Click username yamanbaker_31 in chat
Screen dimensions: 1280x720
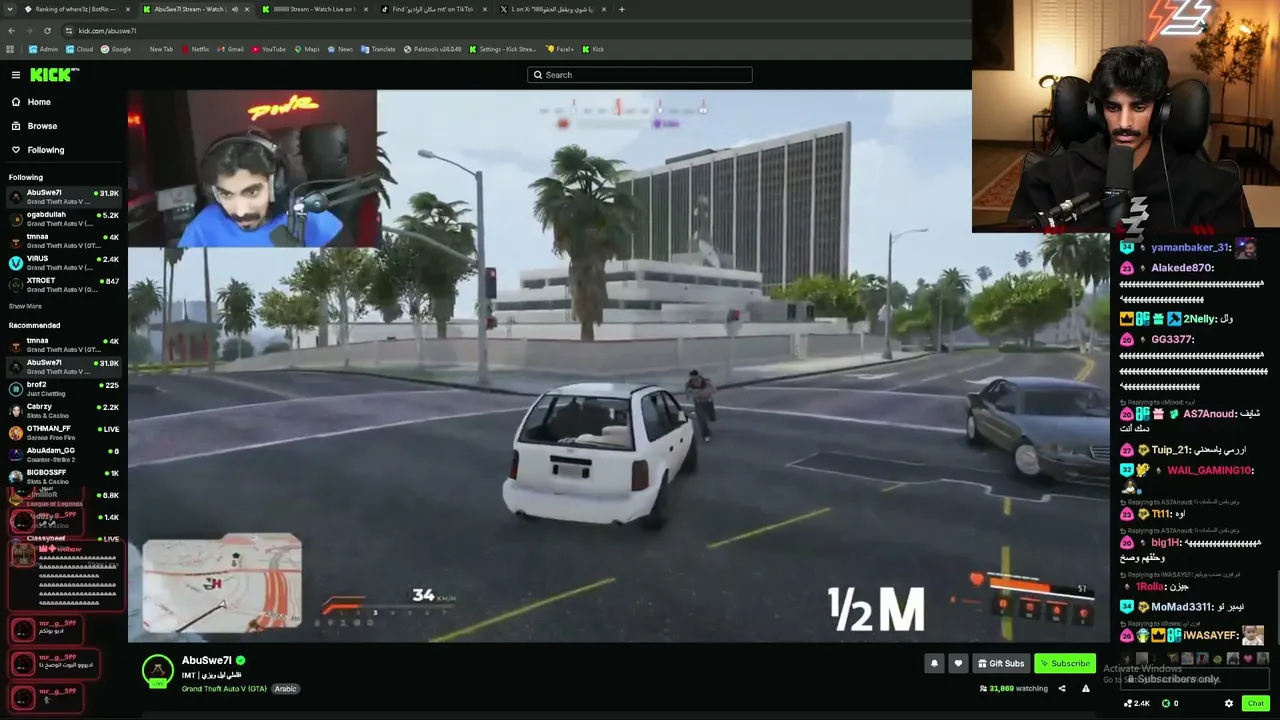tap(1190, 248)
